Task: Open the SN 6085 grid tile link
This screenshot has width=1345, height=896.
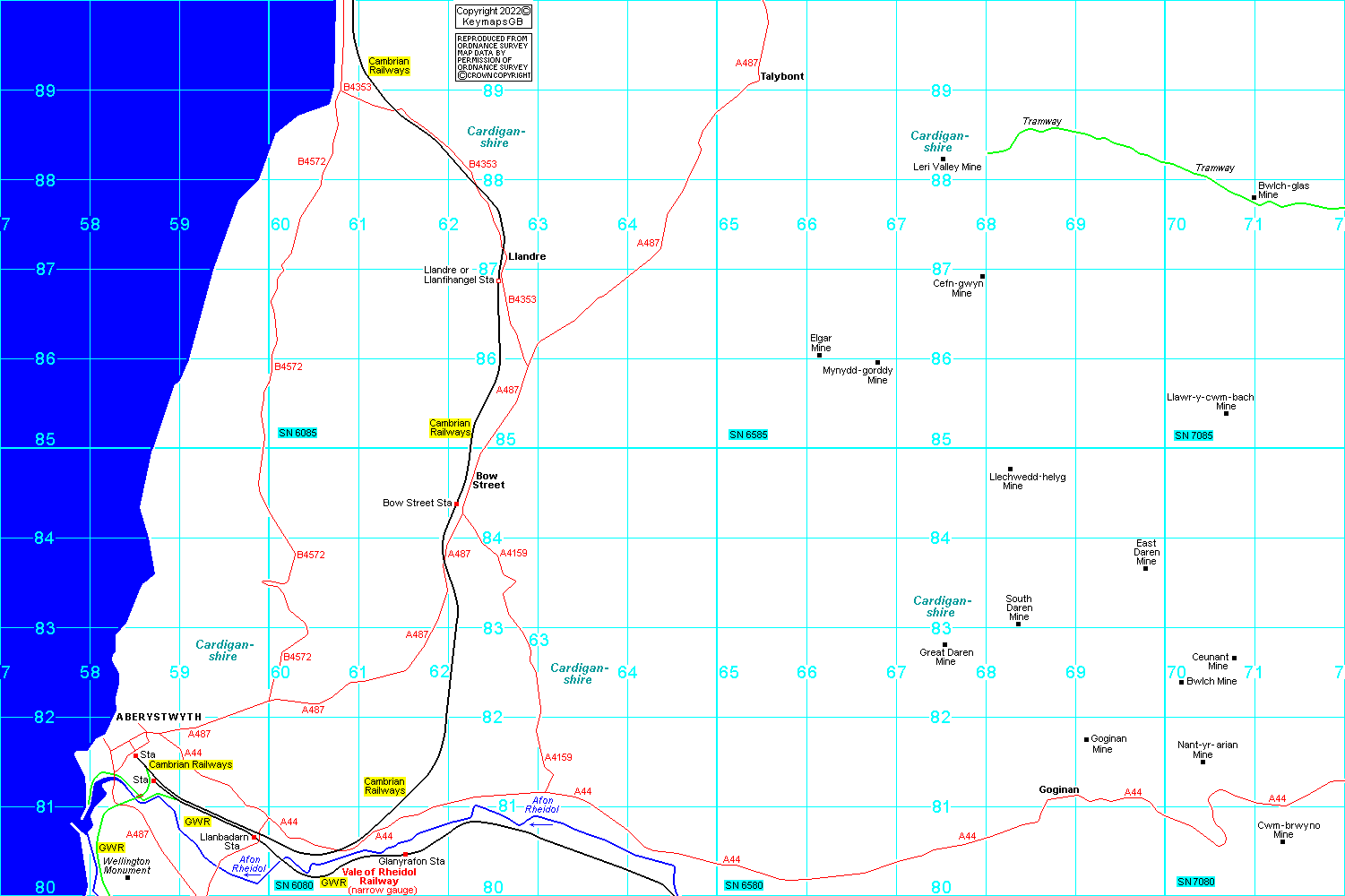Action: pos(297,433)
